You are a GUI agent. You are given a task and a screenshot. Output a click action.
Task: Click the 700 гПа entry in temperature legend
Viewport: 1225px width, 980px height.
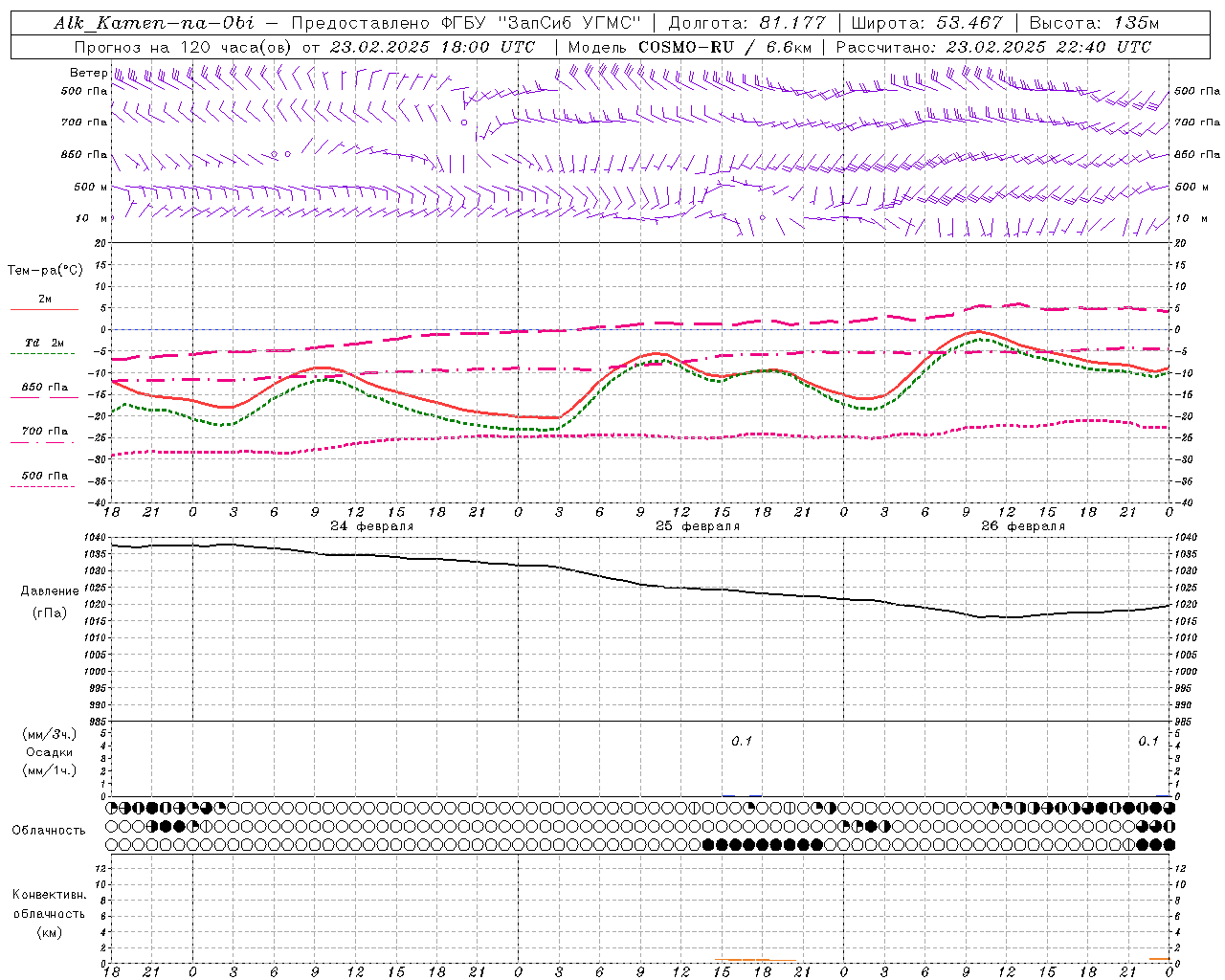(45, 432)
